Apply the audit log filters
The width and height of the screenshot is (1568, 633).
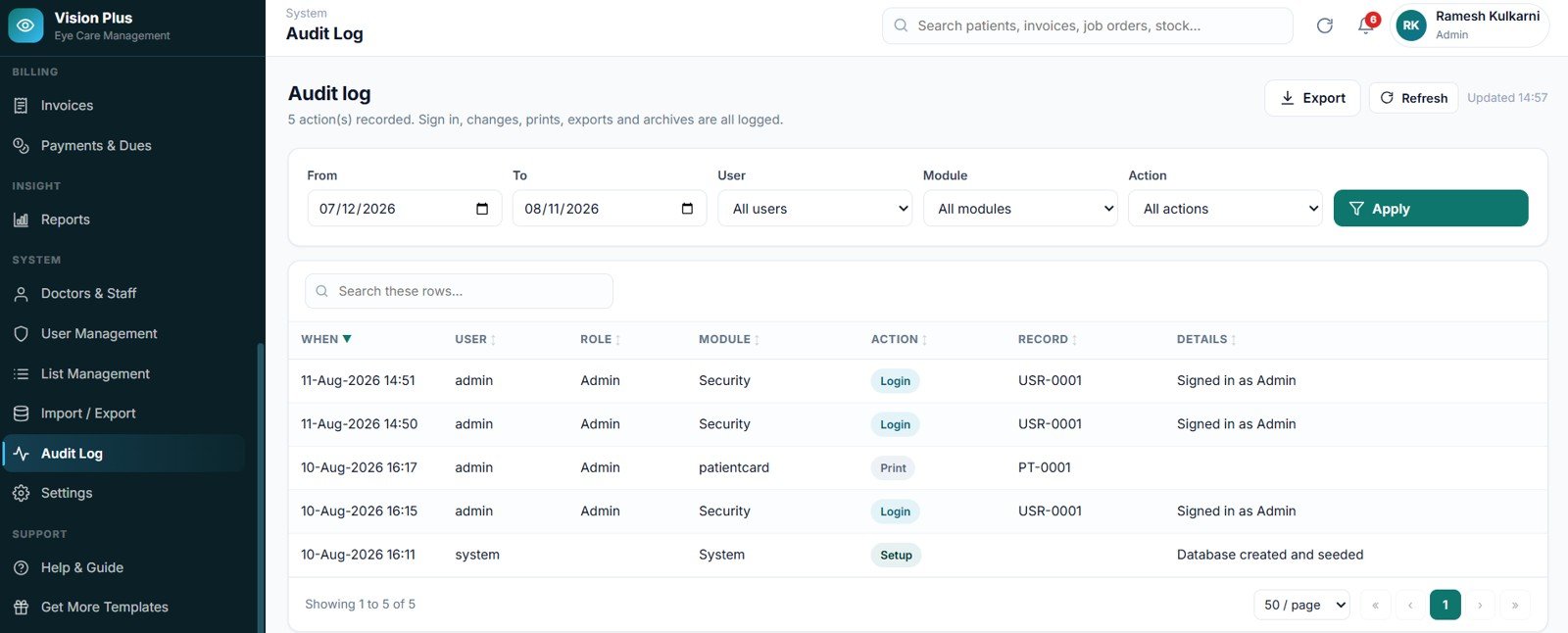(1431, 209)
